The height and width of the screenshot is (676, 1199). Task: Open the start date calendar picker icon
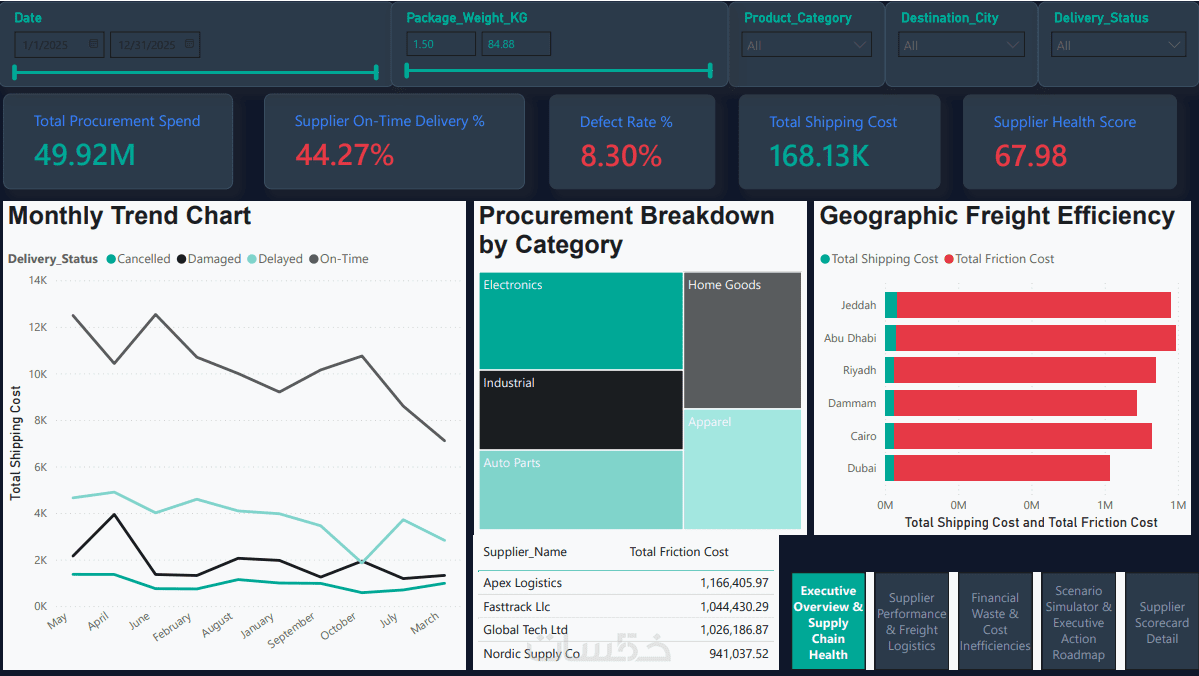click(x=94, y=44)
